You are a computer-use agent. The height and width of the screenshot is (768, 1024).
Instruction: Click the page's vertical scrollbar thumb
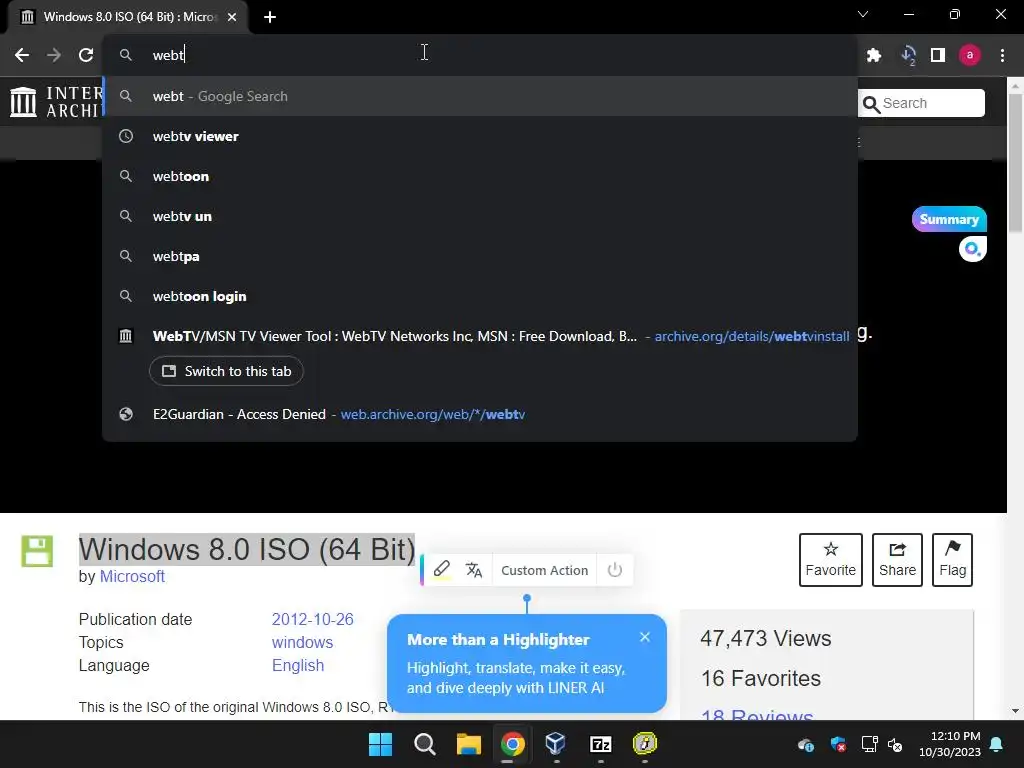pyautogui.click(x=1015, y=163)
